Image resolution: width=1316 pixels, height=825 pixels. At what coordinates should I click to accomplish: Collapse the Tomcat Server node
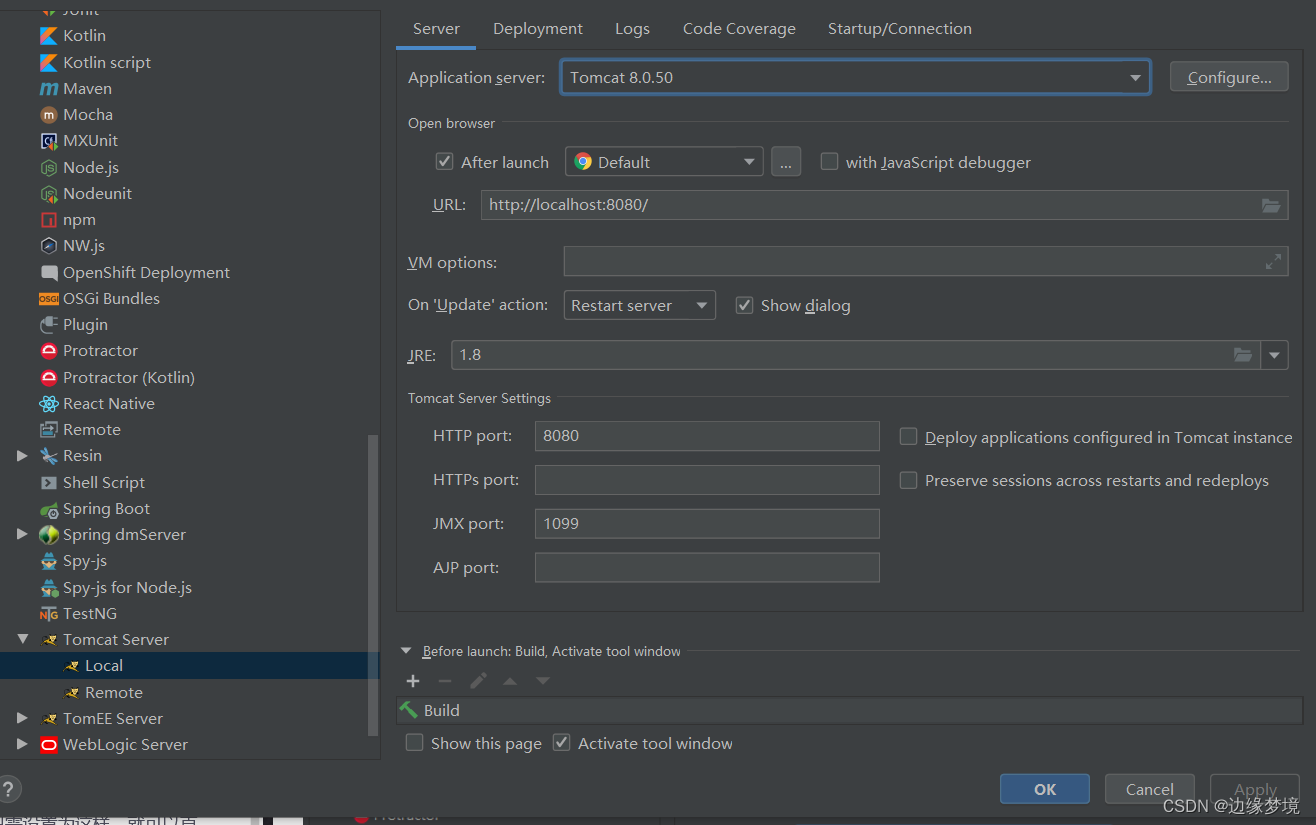(x=22, y=639)
